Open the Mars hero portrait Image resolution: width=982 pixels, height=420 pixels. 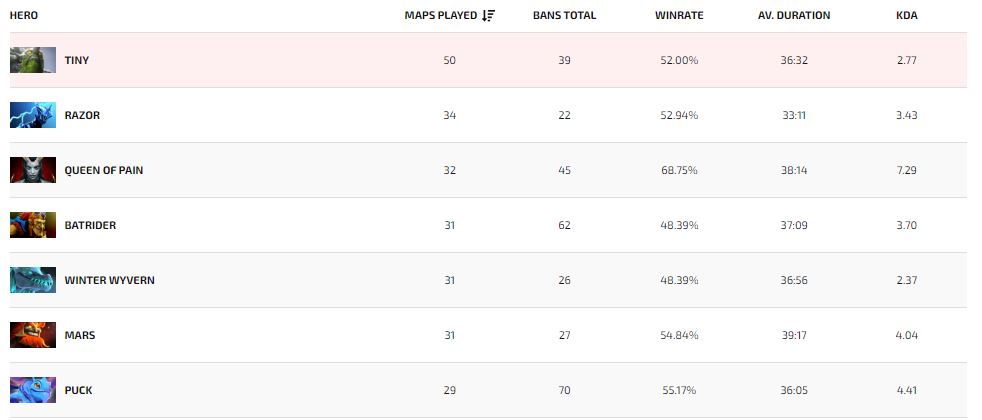tap(33, 335)
